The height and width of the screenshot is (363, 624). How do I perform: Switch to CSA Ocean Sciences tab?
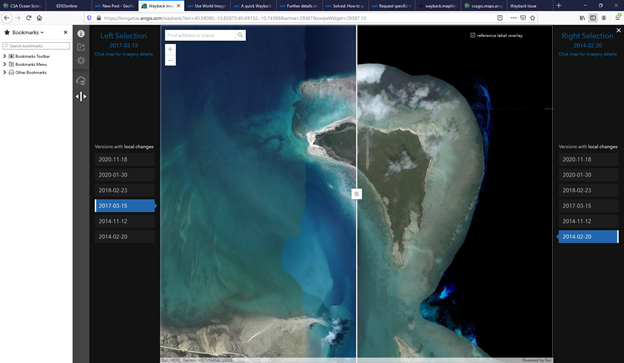click(x=23, y=6)
